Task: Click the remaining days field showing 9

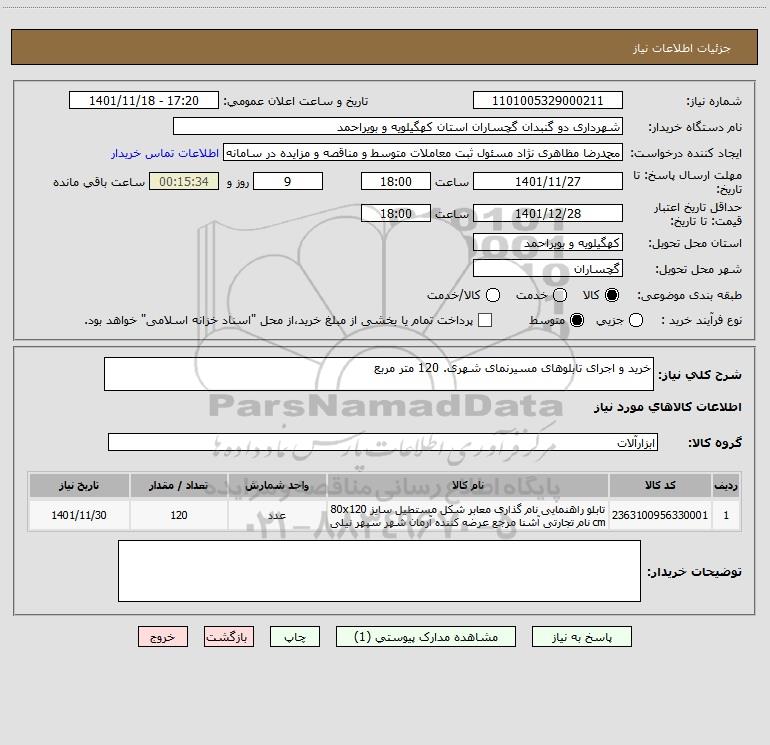Action: (288, 181)
